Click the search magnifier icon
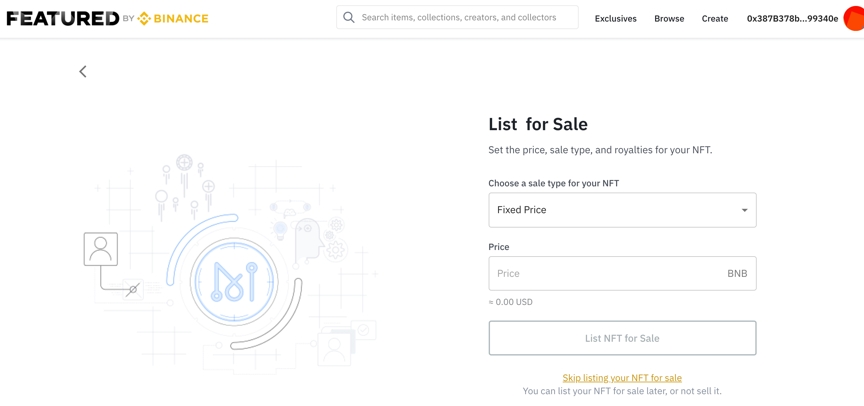This screenshot has width=864, height=406. [349, 18]
